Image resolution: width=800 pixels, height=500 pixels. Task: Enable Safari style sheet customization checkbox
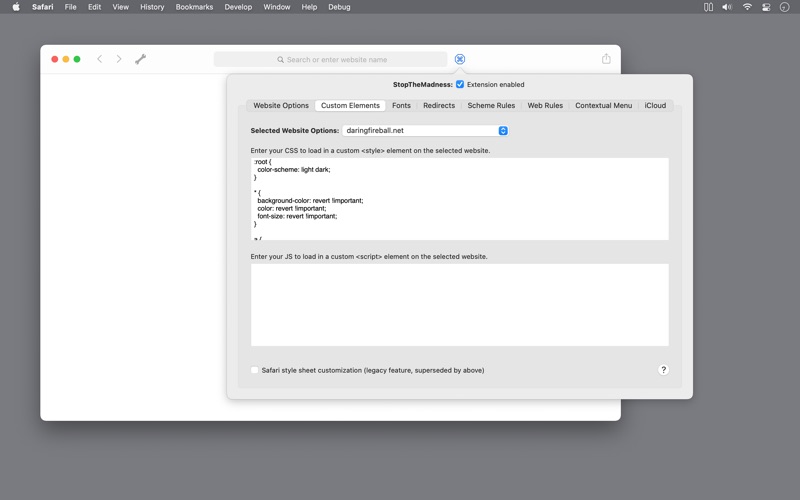[x=255, y=370]
